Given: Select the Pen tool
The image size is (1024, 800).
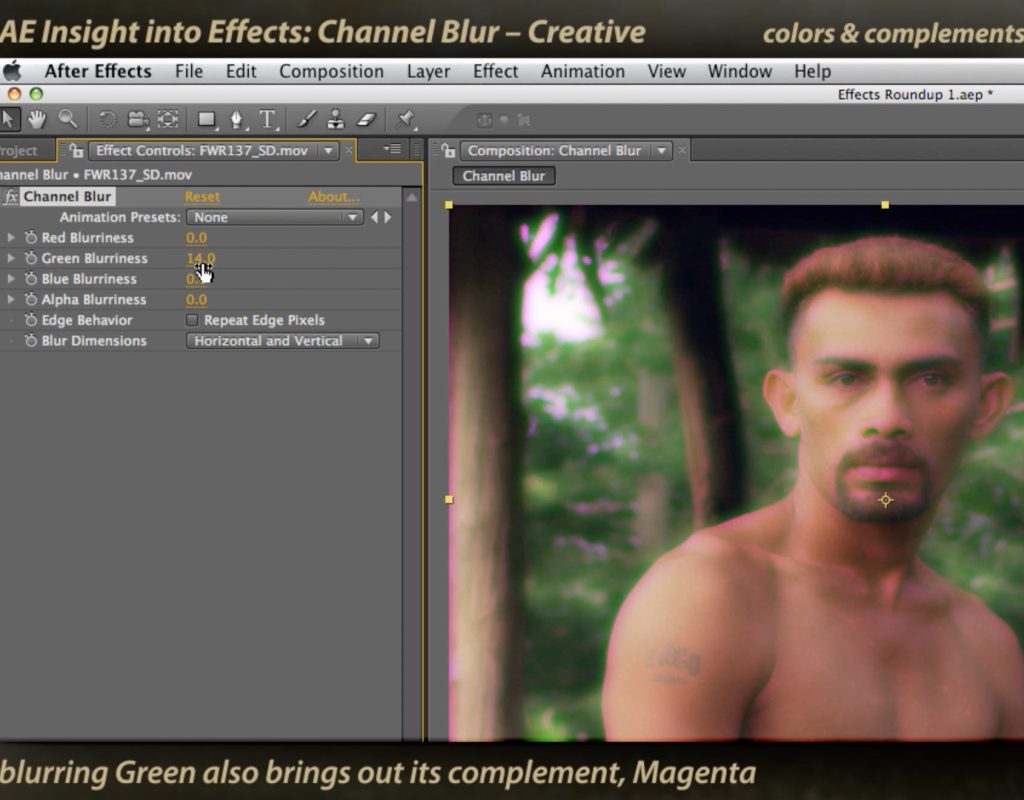Looking at the screenshot, I should [x=237, y=120].
